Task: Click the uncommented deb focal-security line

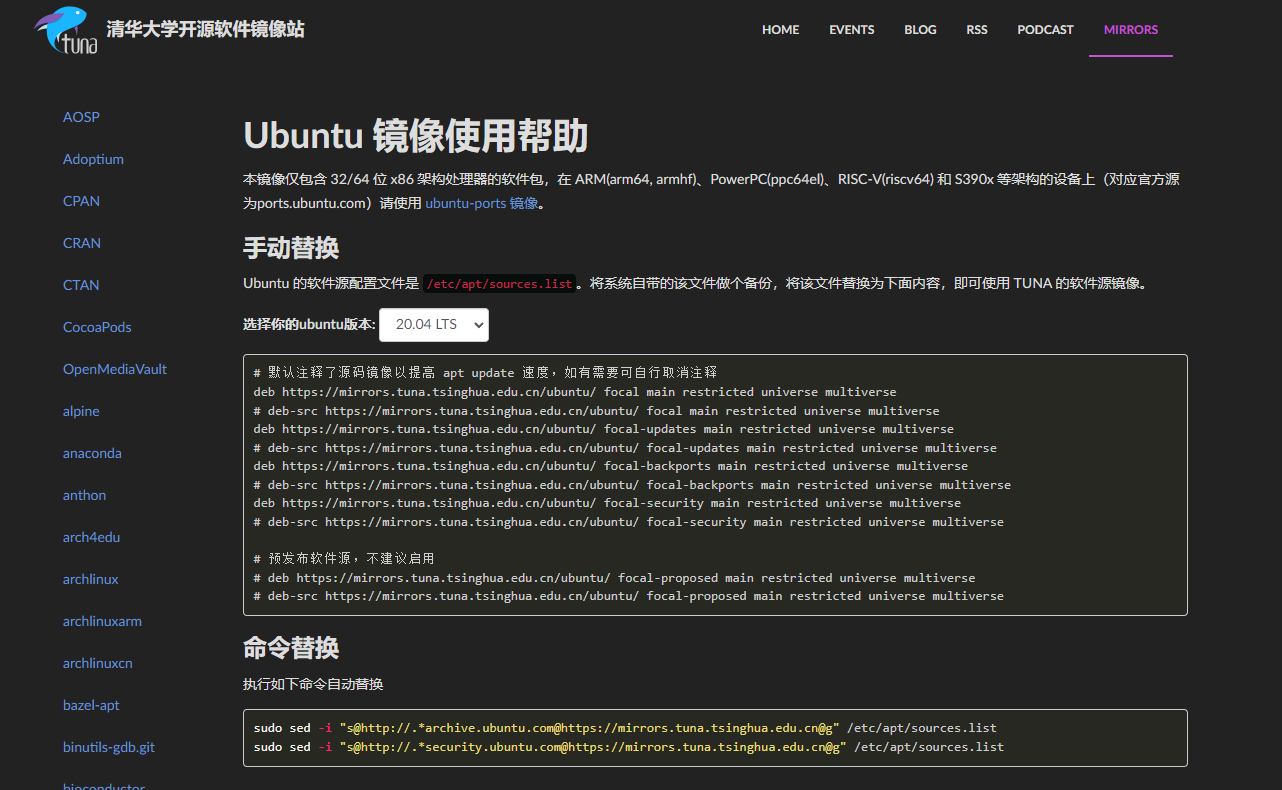Action: 607,503
